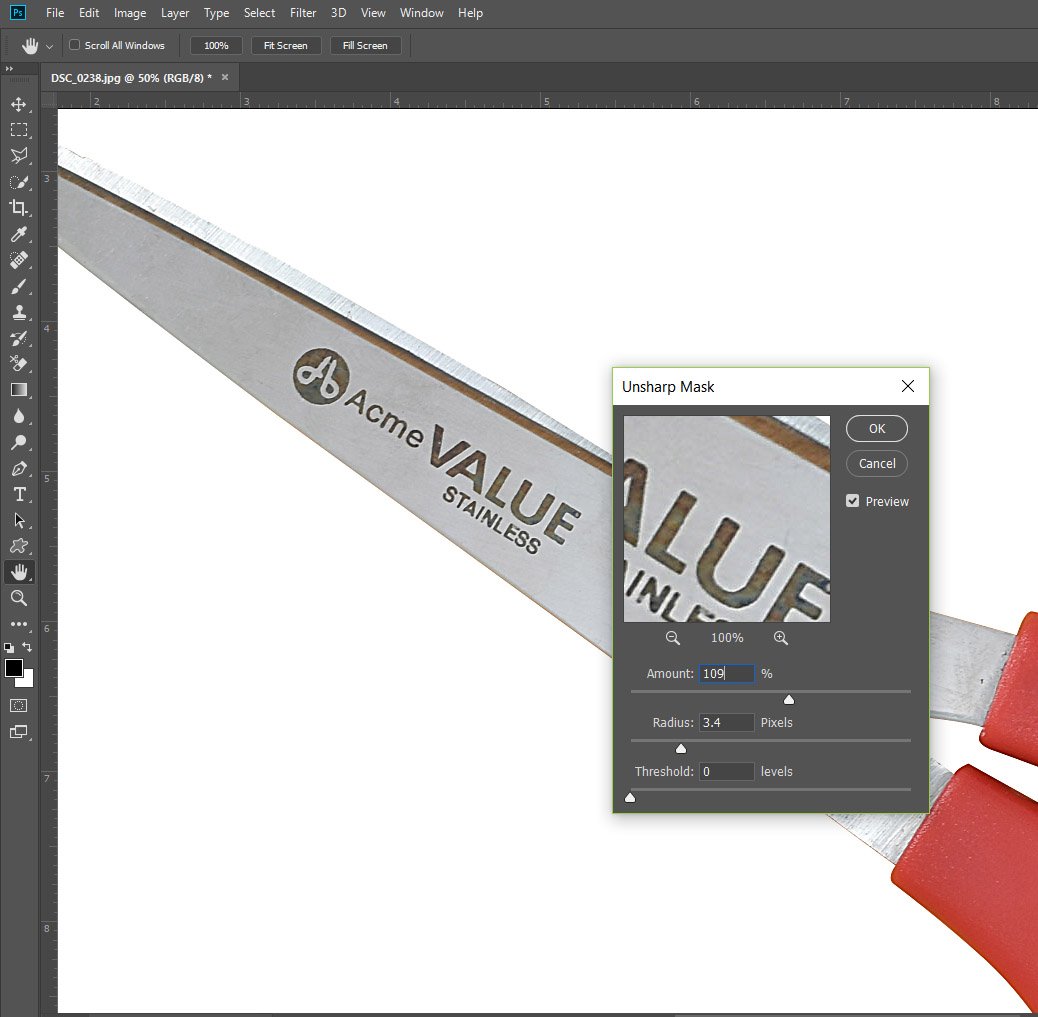Open the File menu
This screenshot has height=1017, width=1038.
point(55,13)
